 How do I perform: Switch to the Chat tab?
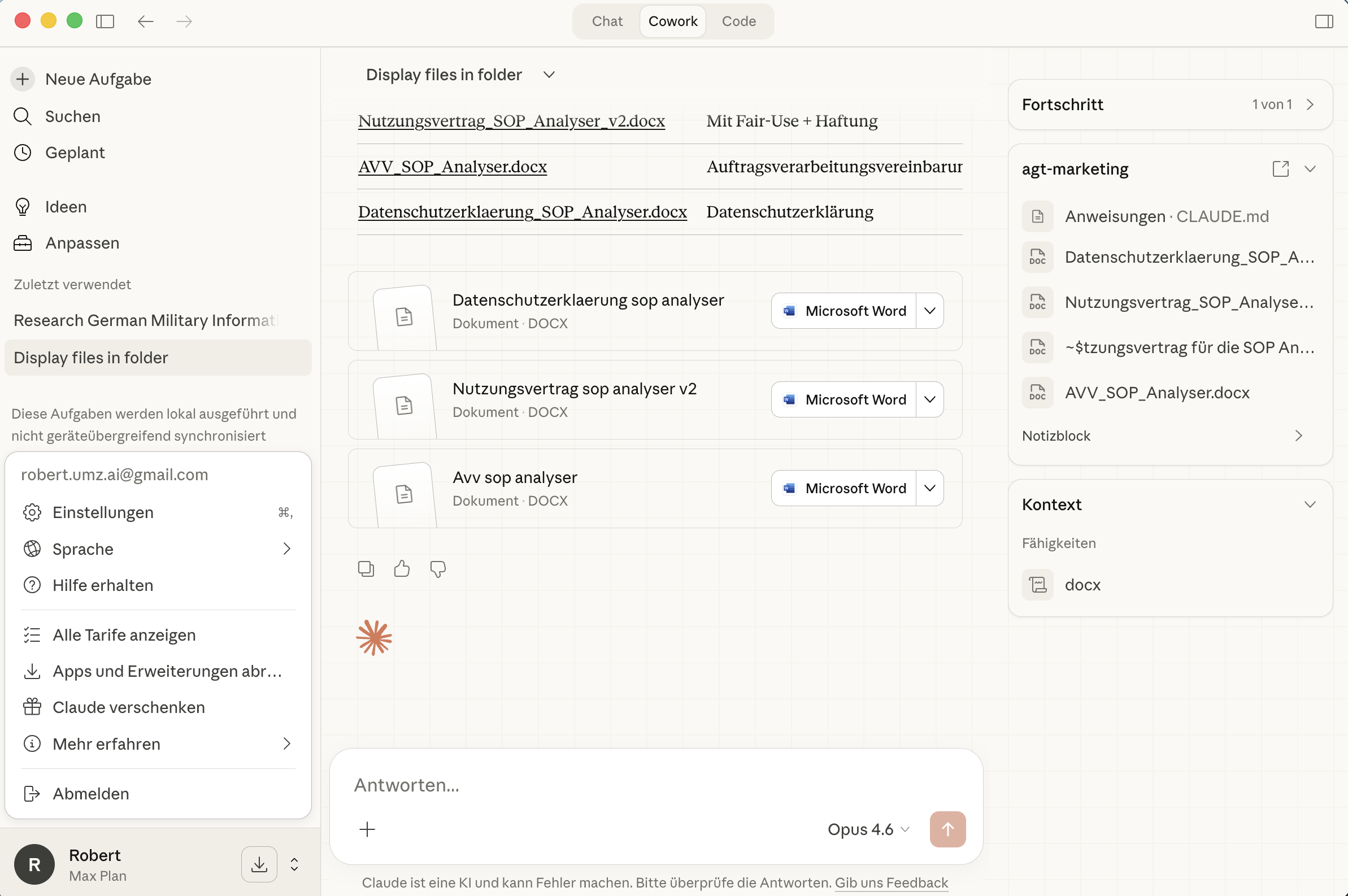[607, 21]
